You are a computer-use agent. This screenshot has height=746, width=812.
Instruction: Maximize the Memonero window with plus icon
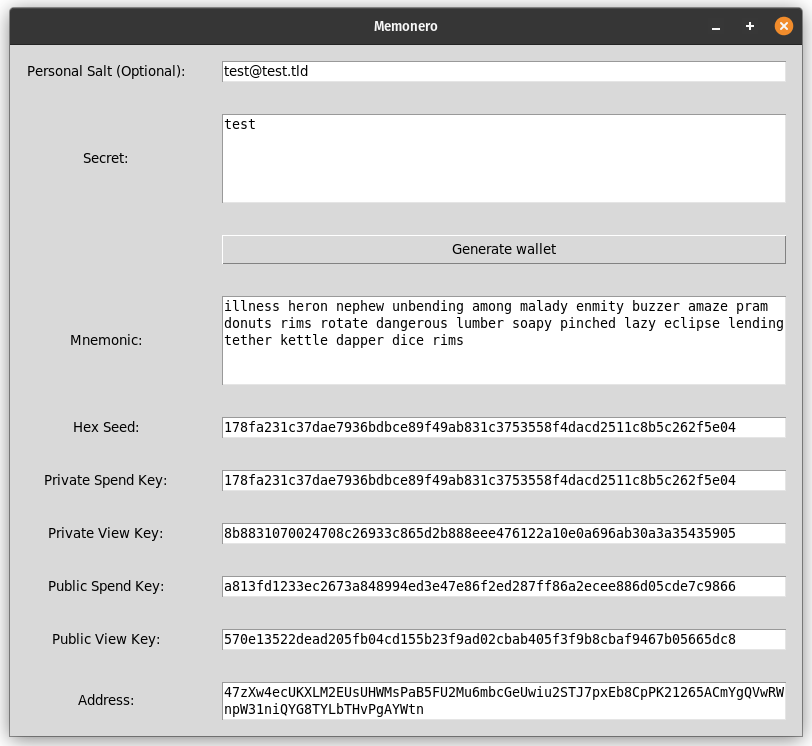point(749,26)
